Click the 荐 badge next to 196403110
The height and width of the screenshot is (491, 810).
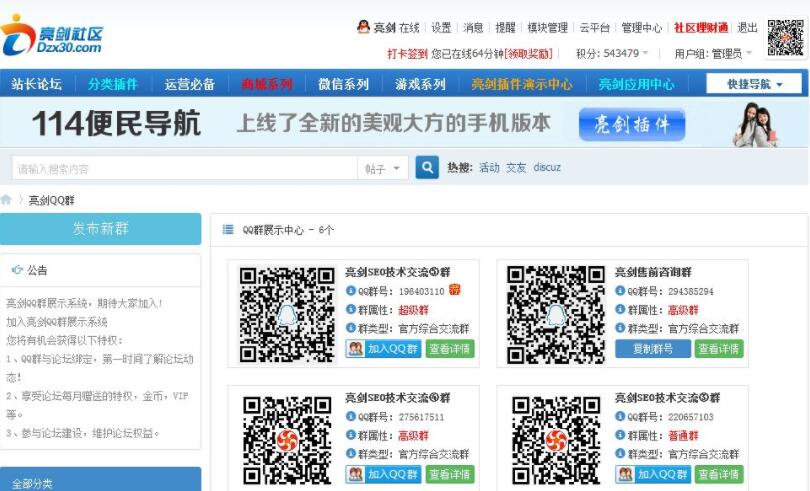click(455, 290)
